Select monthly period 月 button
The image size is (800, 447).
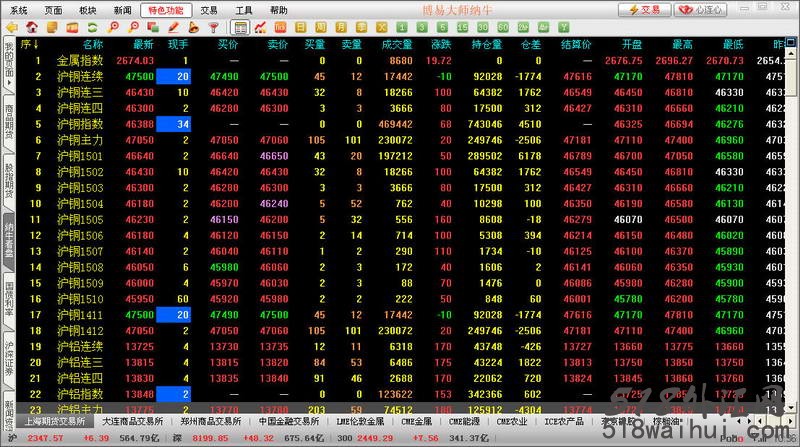coord(341,28)
